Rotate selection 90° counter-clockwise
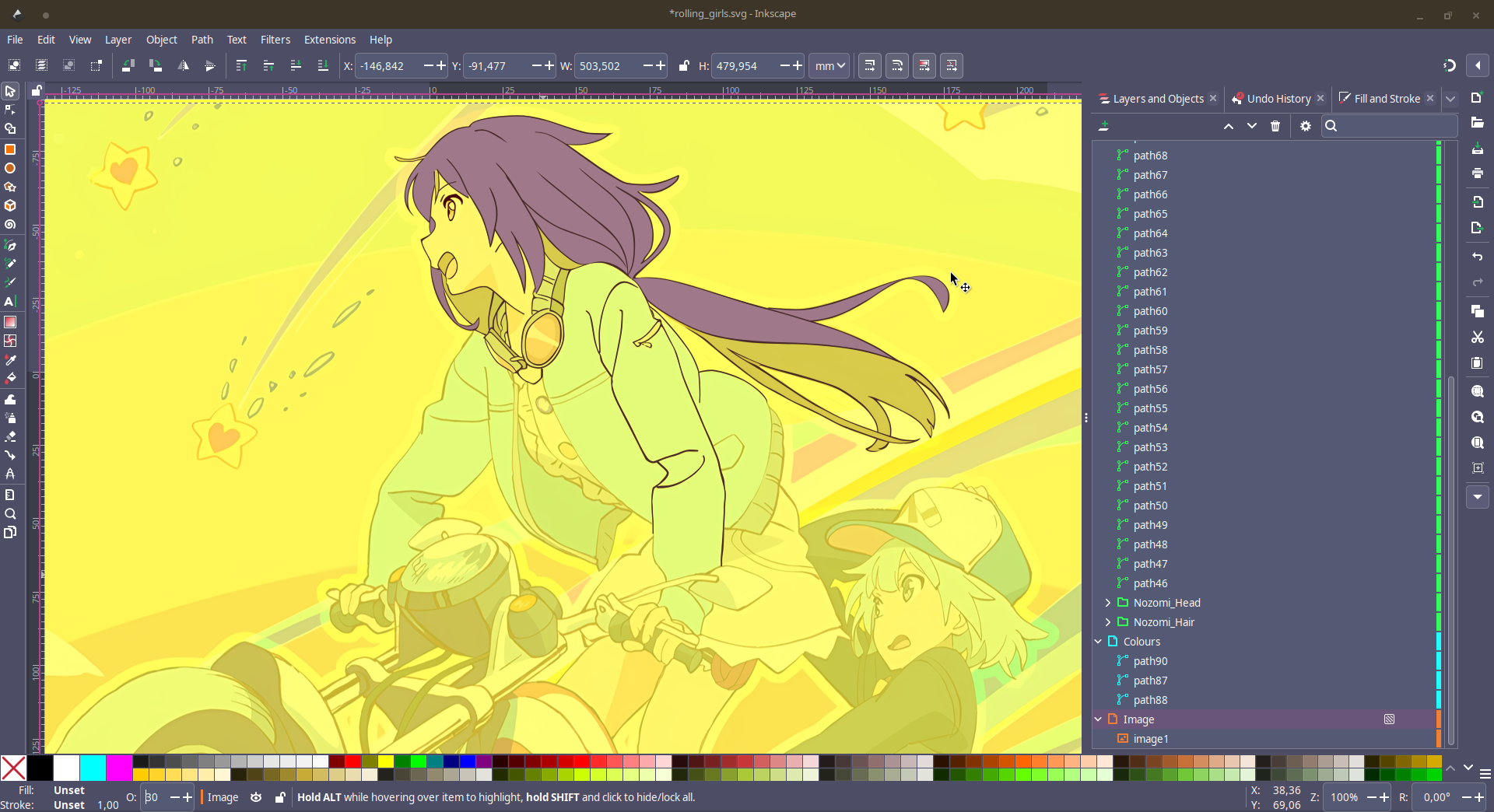The height and width of the screenshot is (812, 1494). (128, 66)
